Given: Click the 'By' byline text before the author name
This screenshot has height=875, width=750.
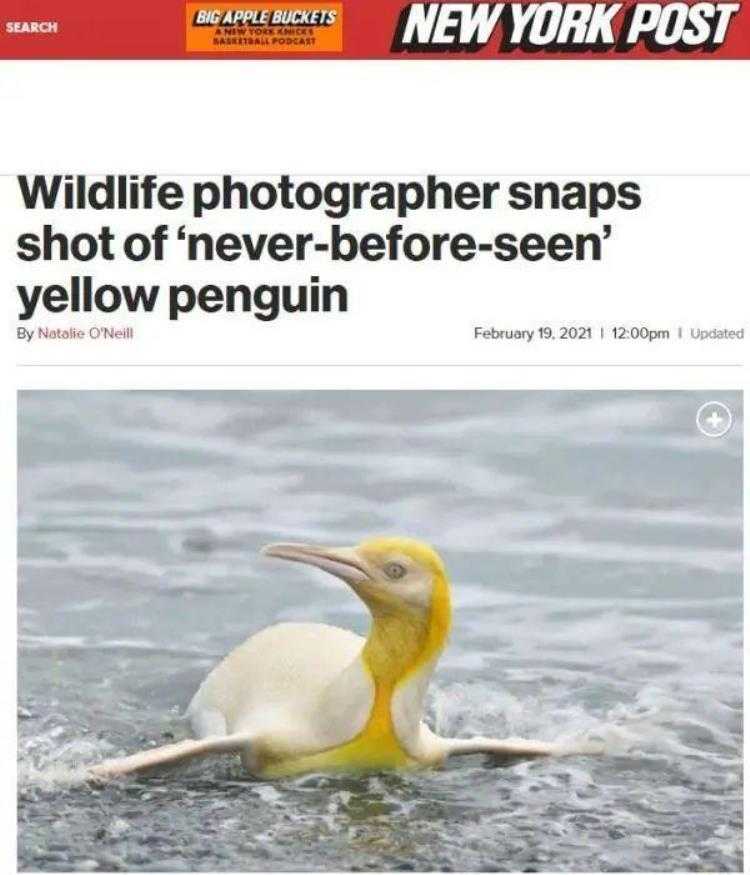Looking at the screenshot, I should point(25,334).
